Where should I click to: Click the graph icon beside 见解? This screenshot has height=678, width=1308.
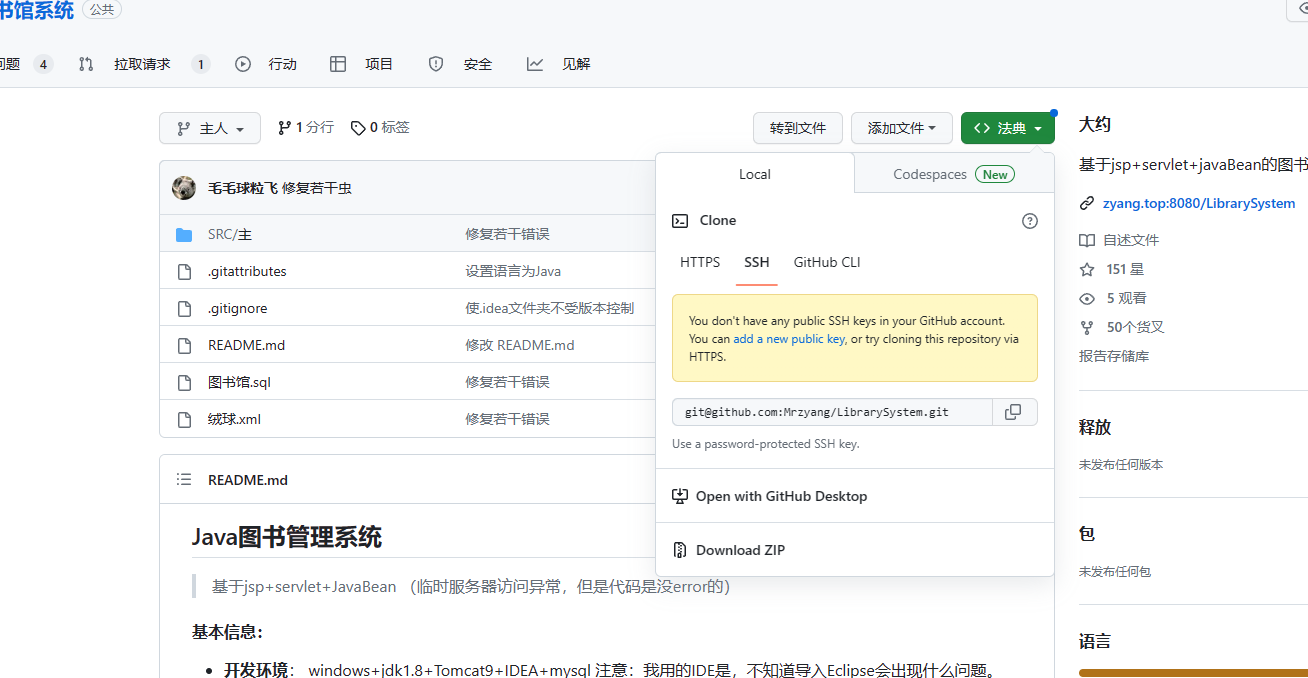coord(535,64)
